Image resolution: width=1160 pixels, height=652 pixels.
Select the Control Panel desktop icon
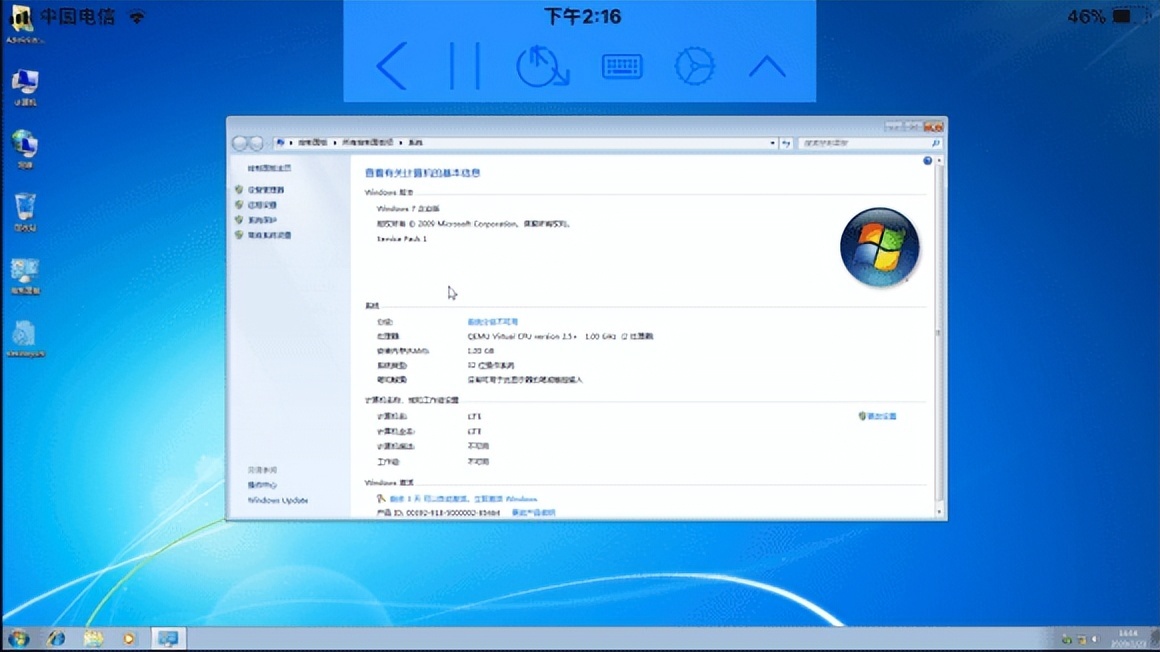(x=25, y=276)
